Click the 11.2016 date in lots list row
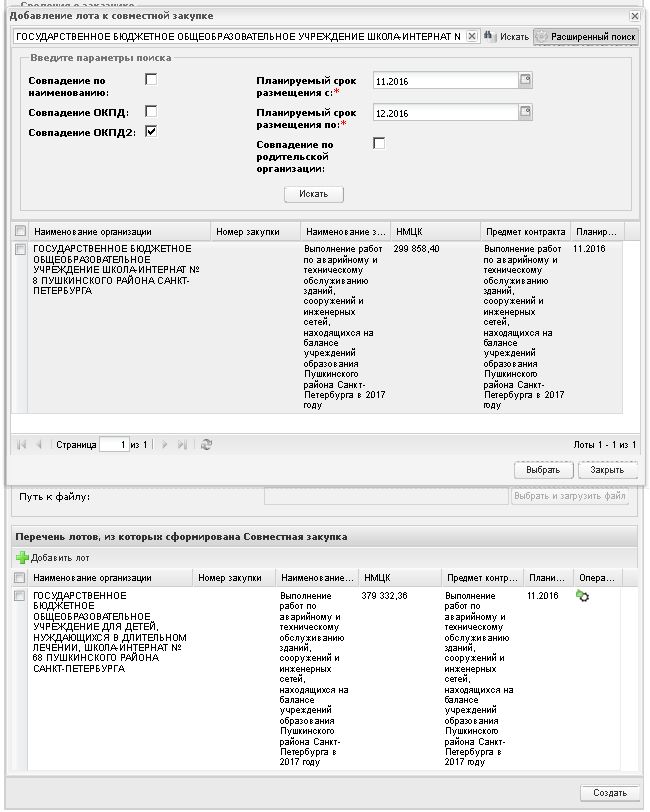The height and width of the screenshot is (812, 650). coord(543,596)
